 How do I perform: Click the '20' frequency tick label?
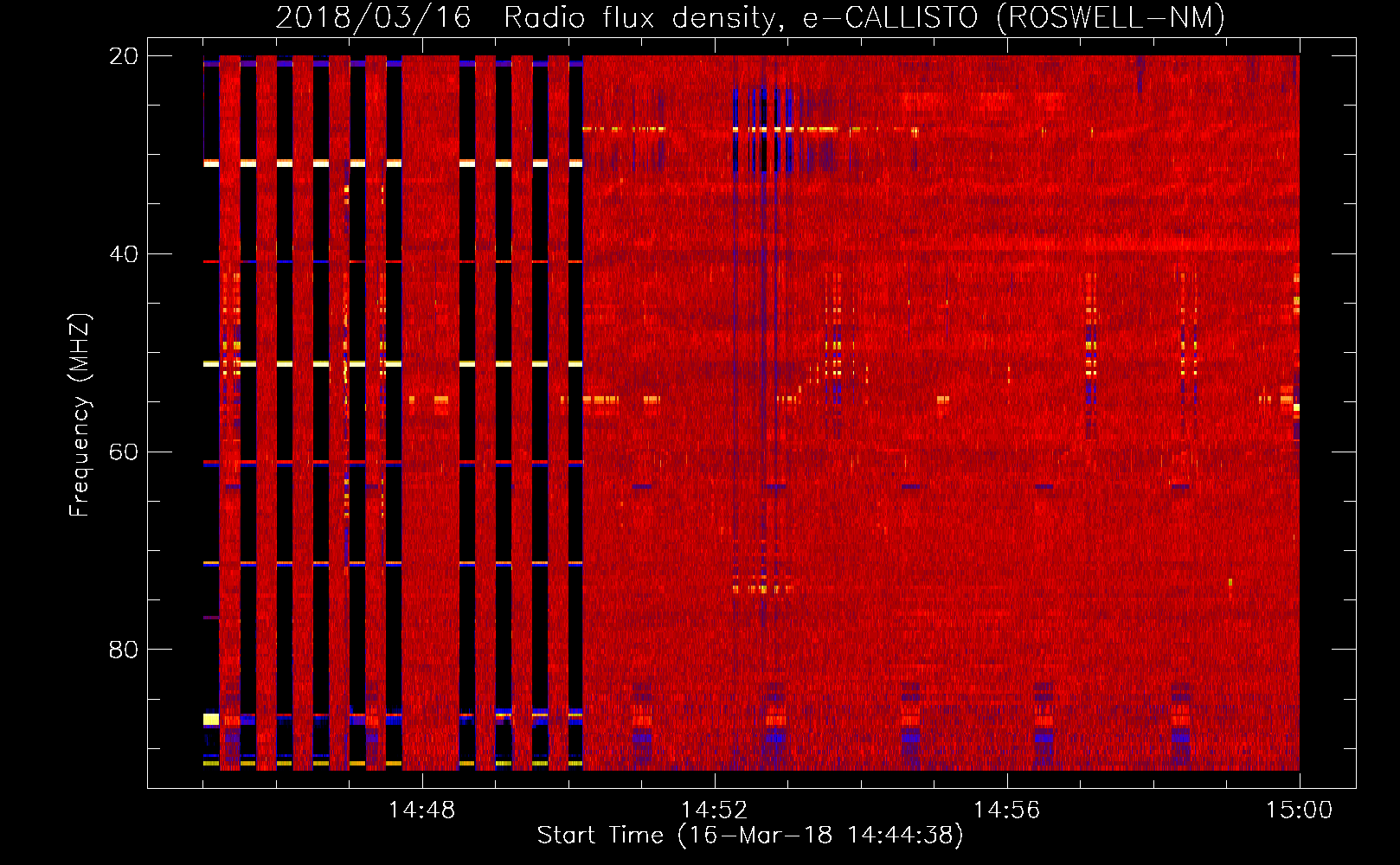click(x=124, y=56)
